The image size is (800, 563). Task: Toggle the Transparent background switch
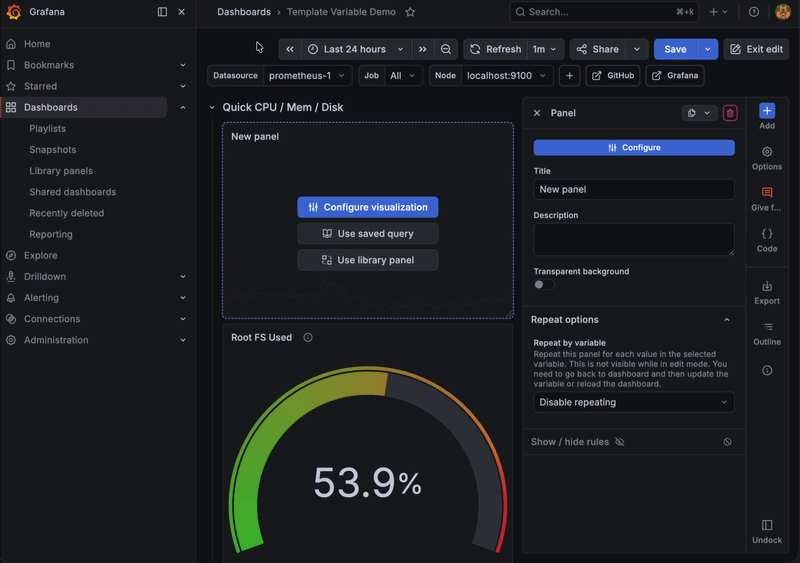[x=544, y=285]
